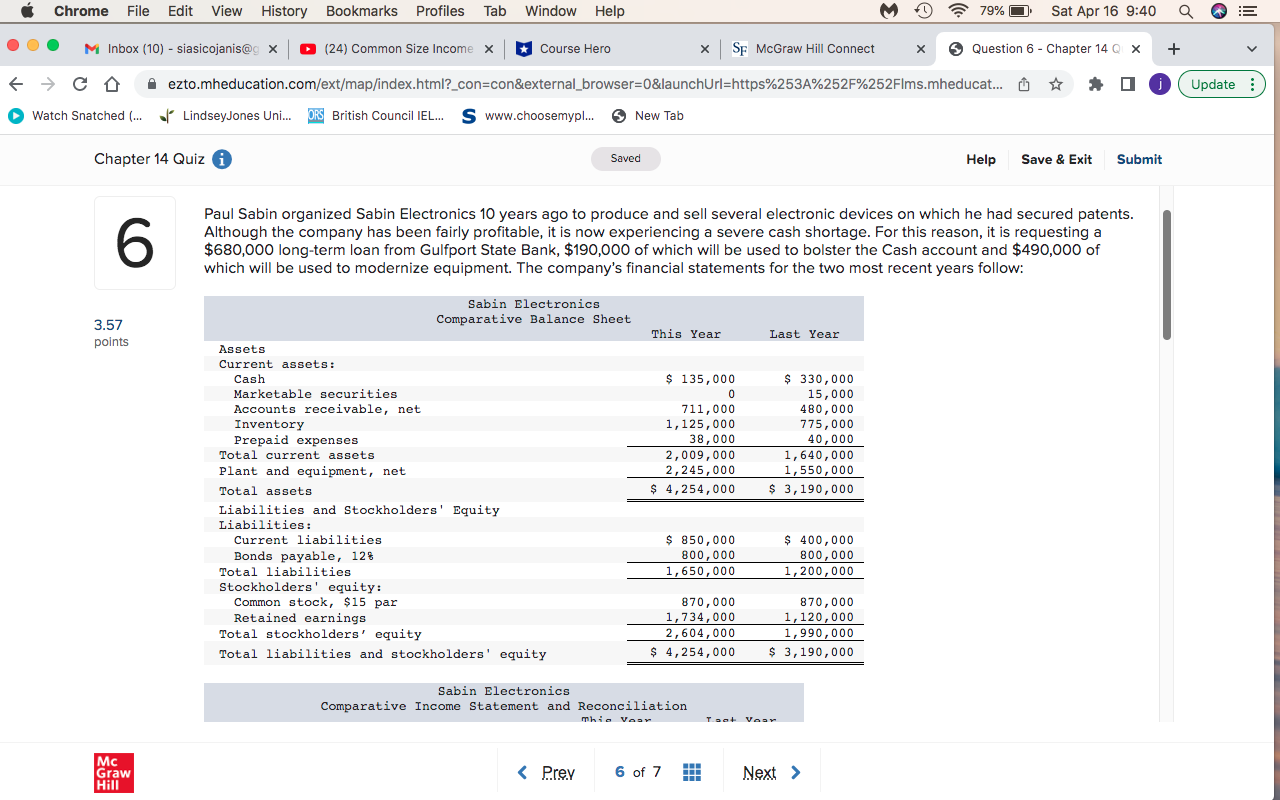Reload the page with the refresh icon

pyautogui.click(x=79, y=86)
